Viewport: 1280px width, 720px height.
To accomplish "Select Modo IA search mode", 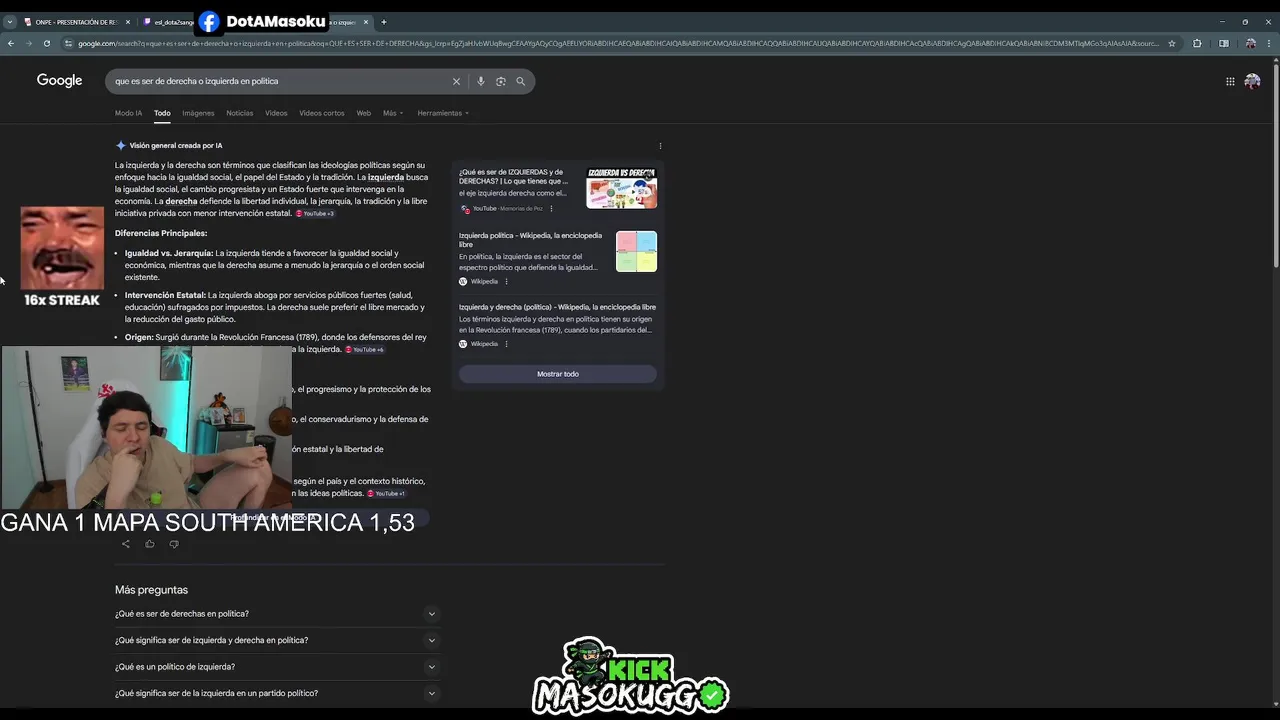I will (128, 113).
